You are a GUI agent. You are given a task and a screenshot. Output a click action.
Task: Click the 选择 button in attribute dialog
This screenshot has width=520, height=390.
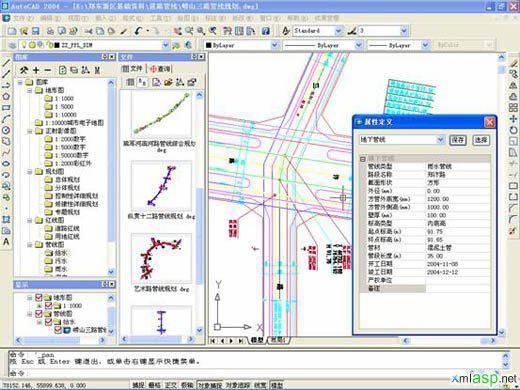481,140
